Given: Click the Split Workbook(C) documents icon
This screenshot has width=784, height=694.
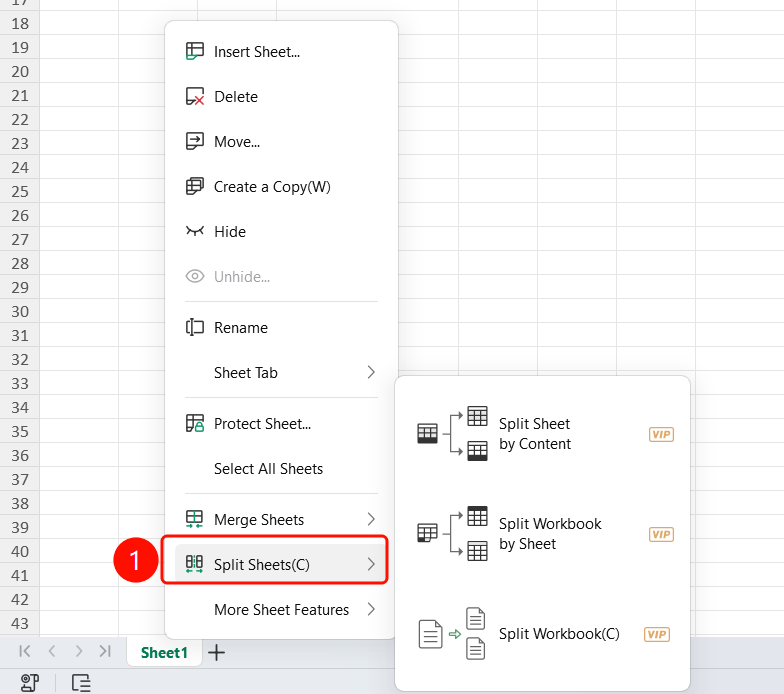Looking at the screenshot, I should (452, 634).
